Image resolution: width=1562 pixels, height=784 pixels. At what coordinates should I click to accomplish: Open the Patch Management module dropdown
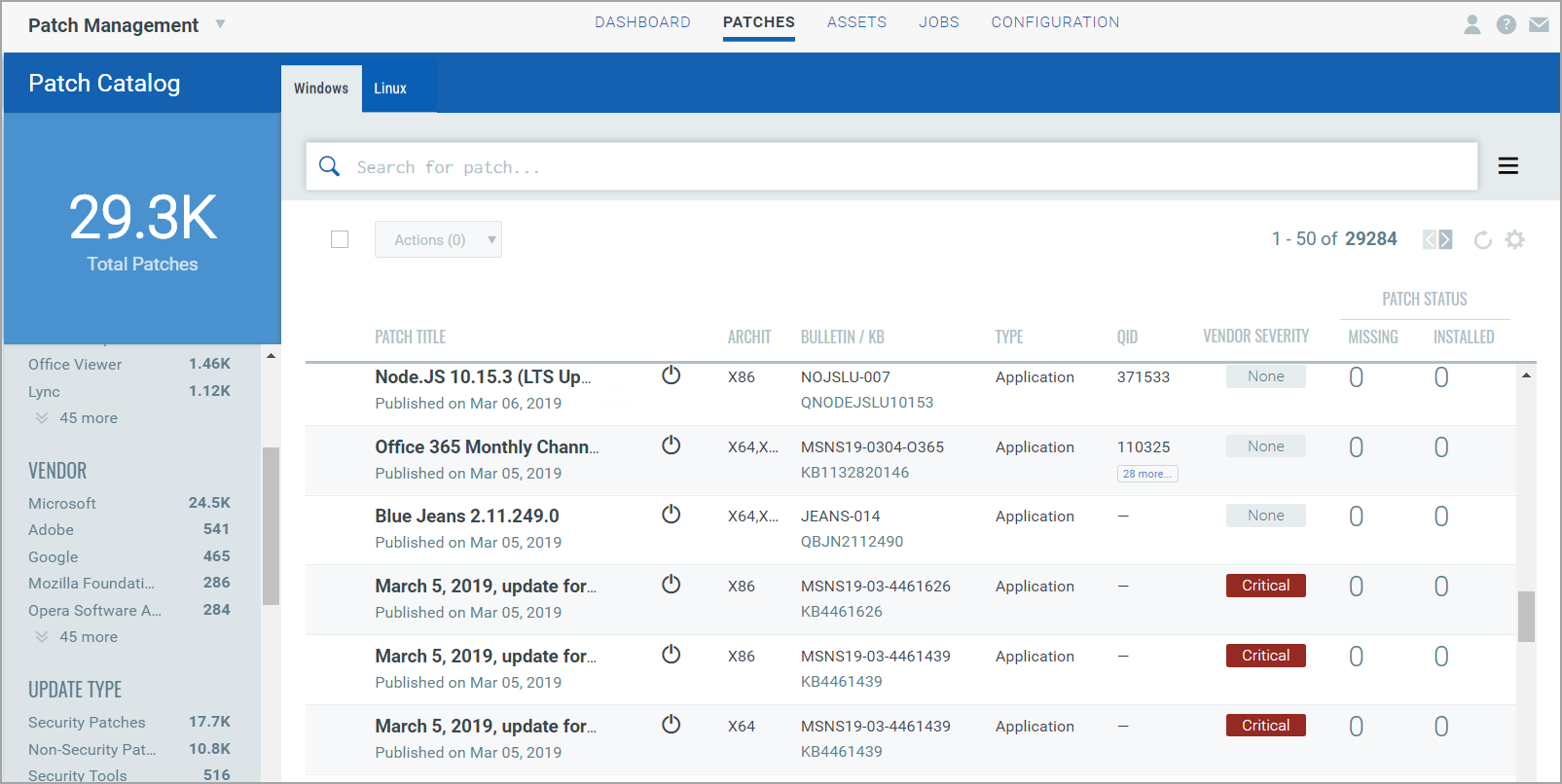(x=220, y=24)
